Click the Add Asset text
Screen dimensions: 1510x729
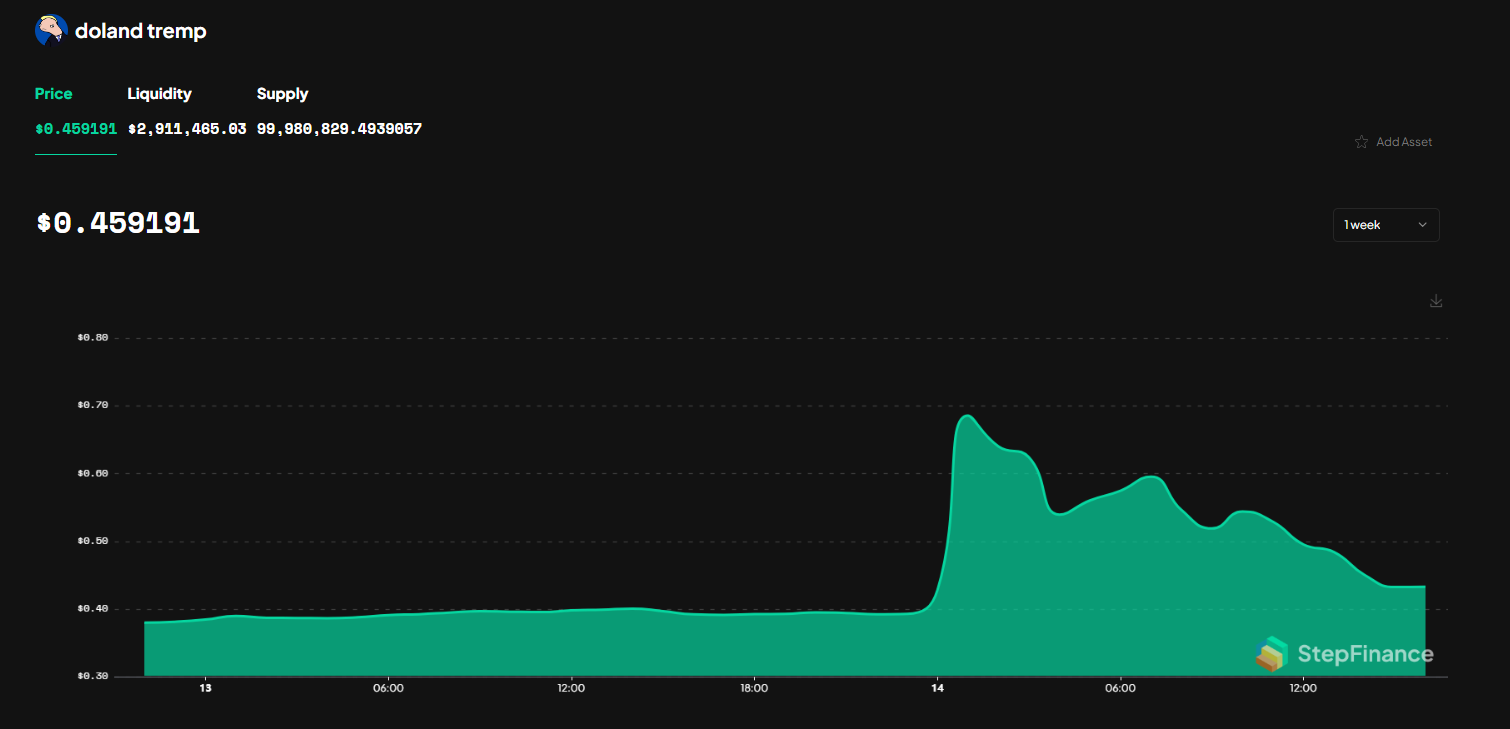pyautogui.click(x=1404, y=142)
